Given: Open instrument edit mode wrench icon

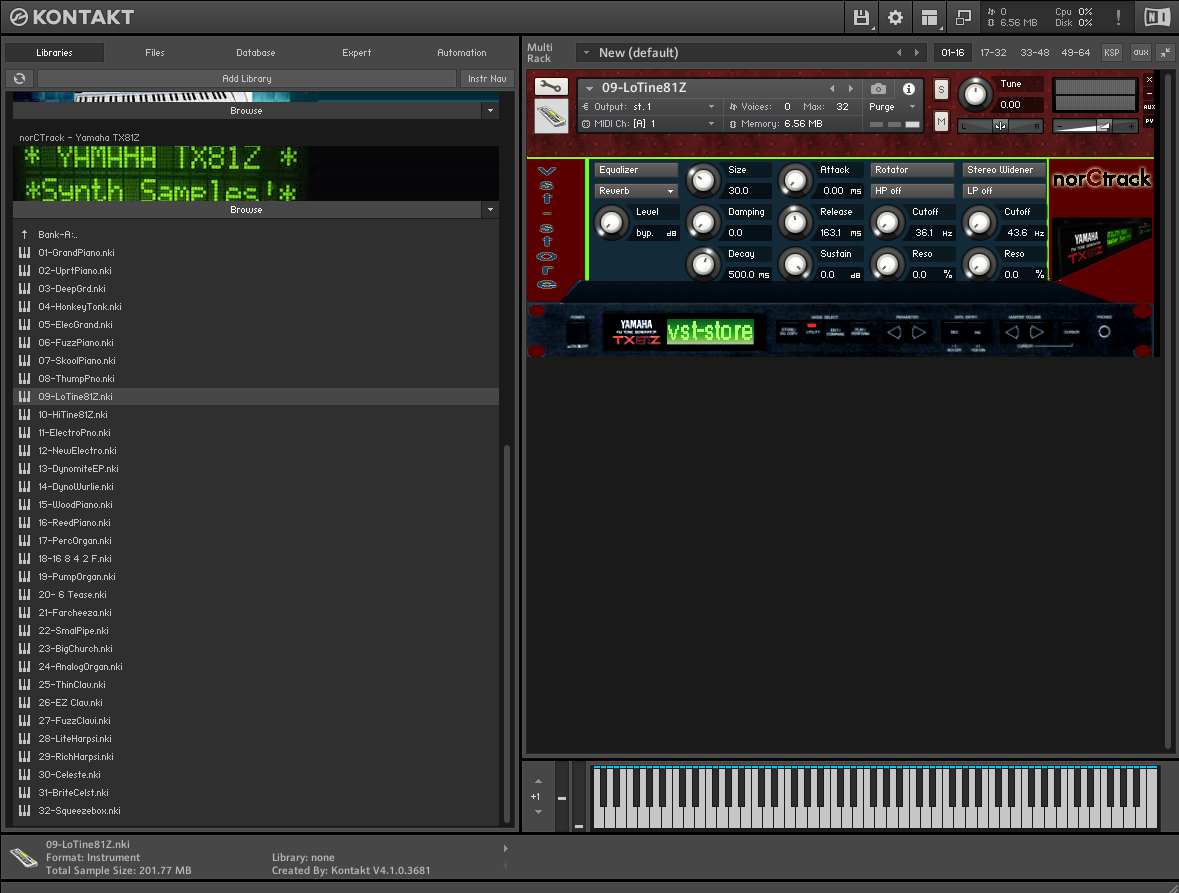Looking at the screenshot, I should tap(550, 87).
